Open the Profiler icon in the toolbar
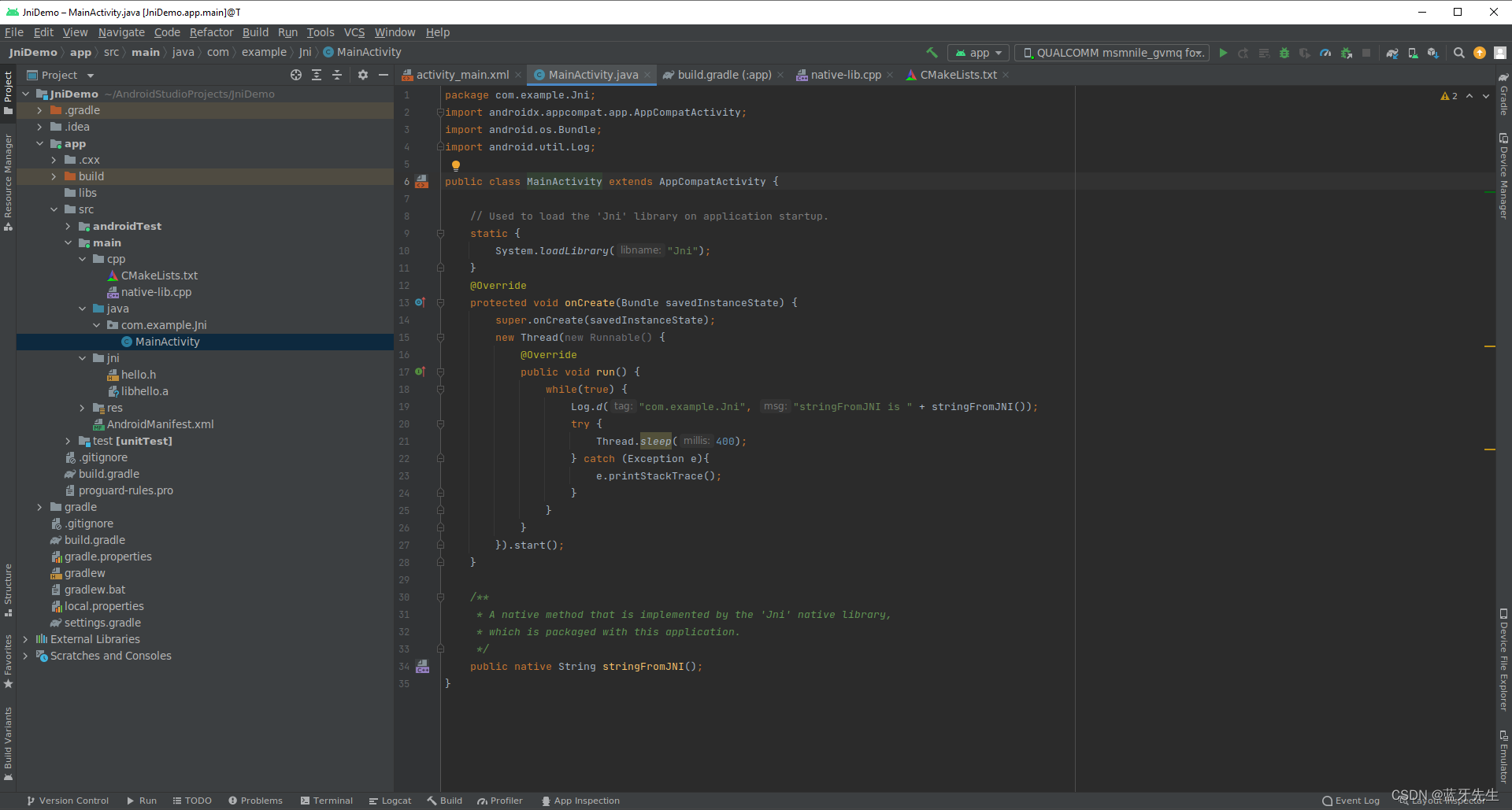The image size is (1512, 810). point(1325,53)
